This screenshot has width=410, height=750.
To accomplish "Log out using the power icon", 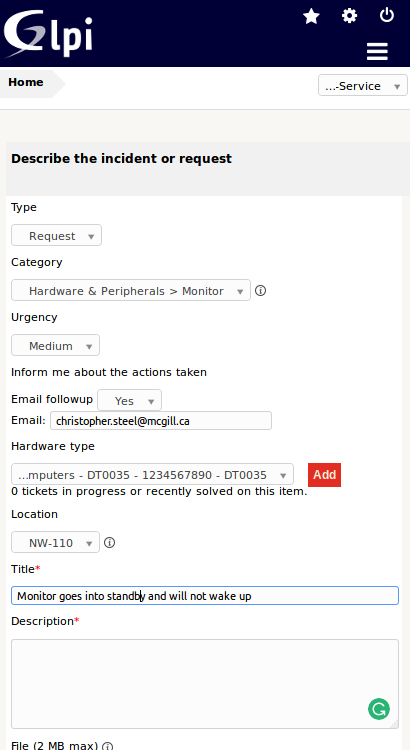I will [x=387, y=15].
